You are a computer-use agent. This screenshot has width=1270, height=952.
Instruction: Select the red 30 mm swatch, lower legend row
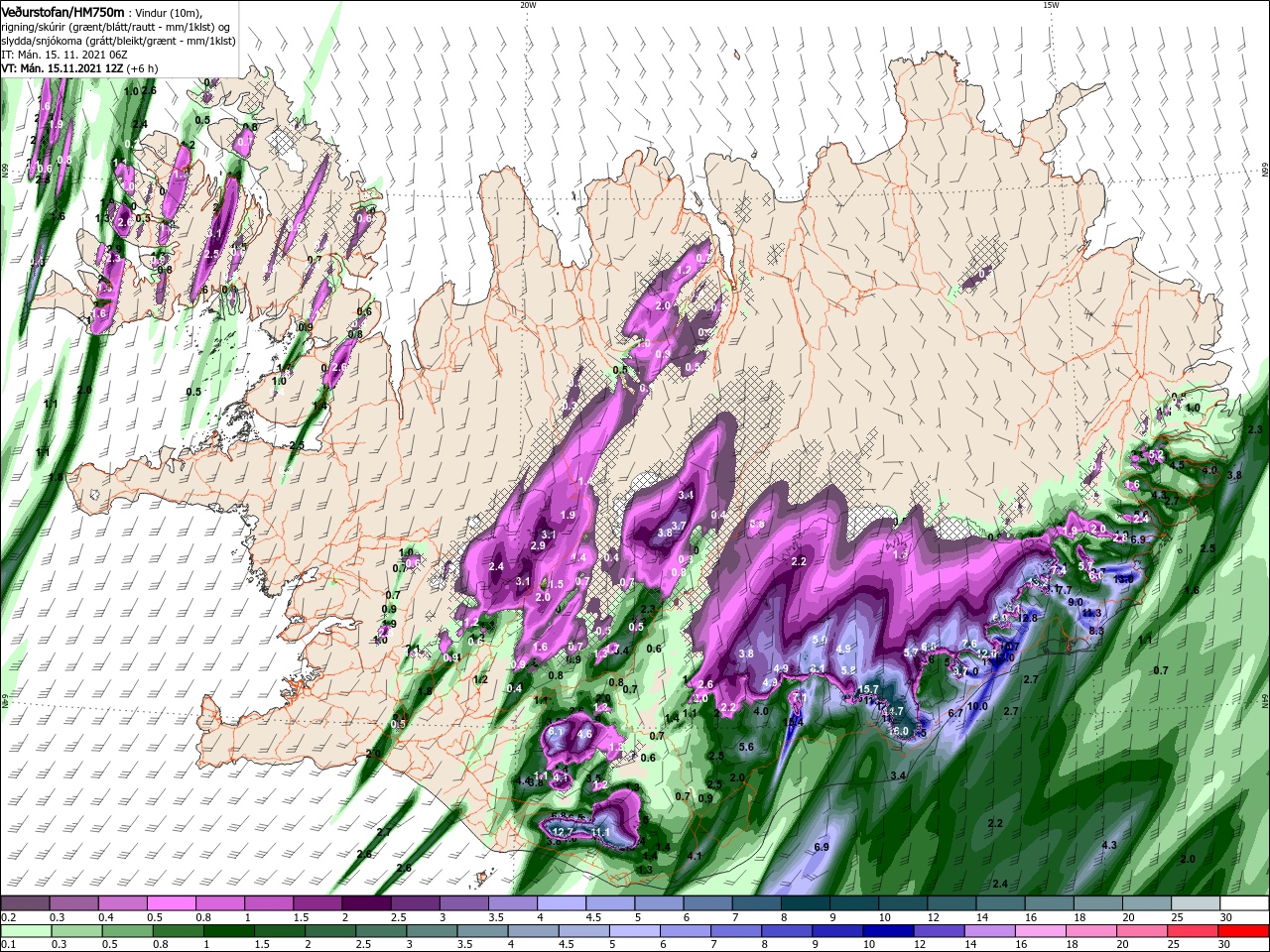(x=1244, y=931)
